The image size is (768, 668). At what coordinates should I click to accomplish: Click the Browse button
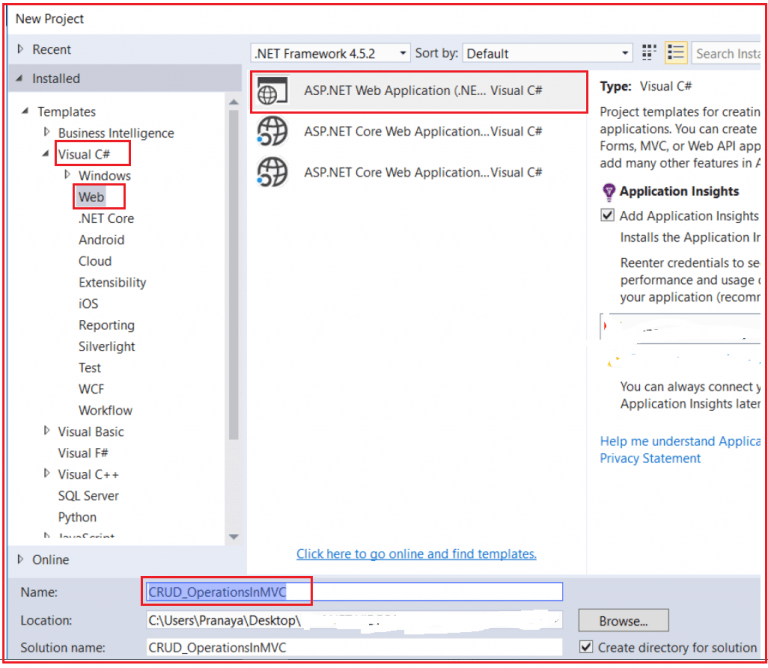point(622,621)
